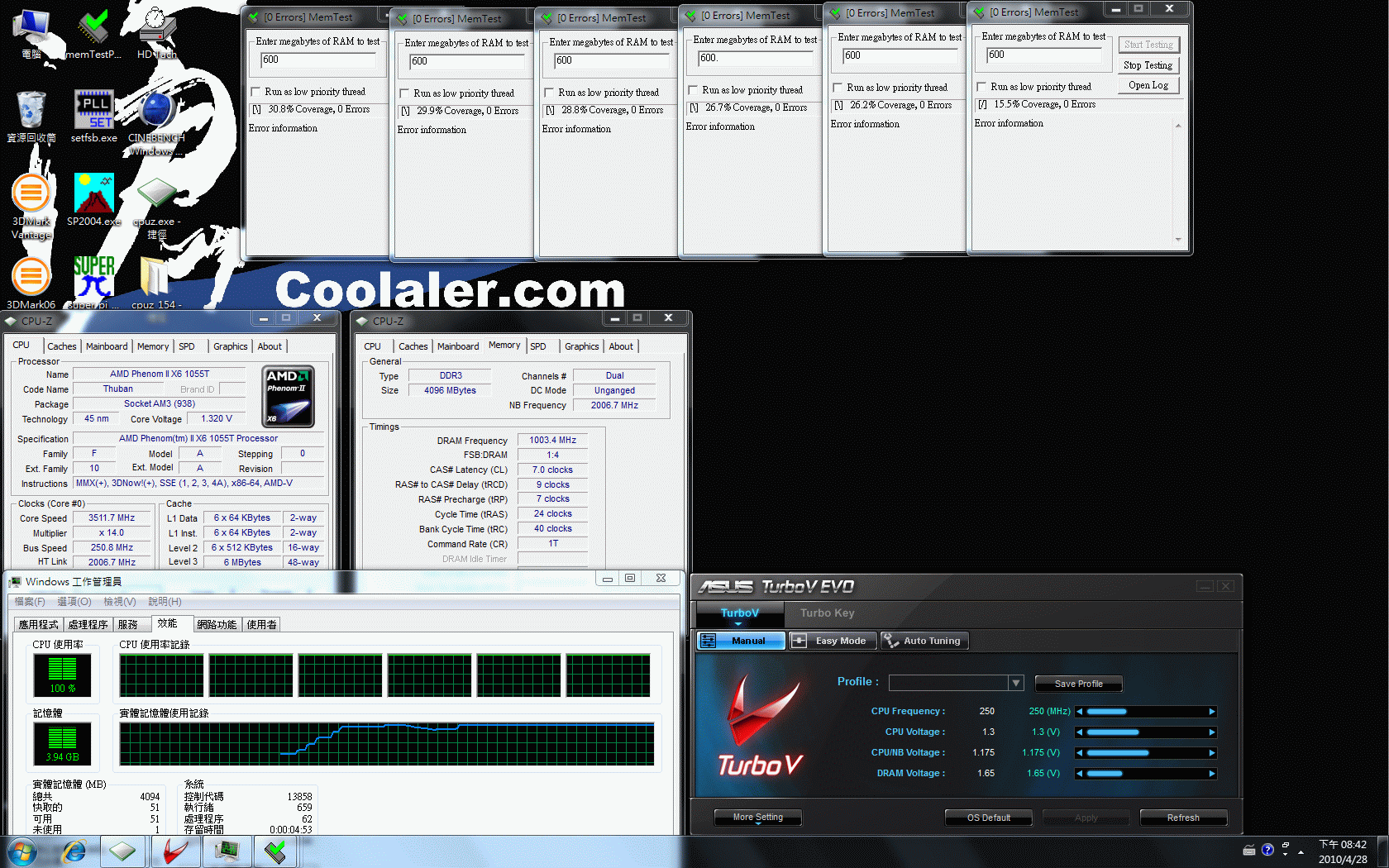
Task: Click scrollbar down arrow in MemTest error box
Action: click(1178, 240)
